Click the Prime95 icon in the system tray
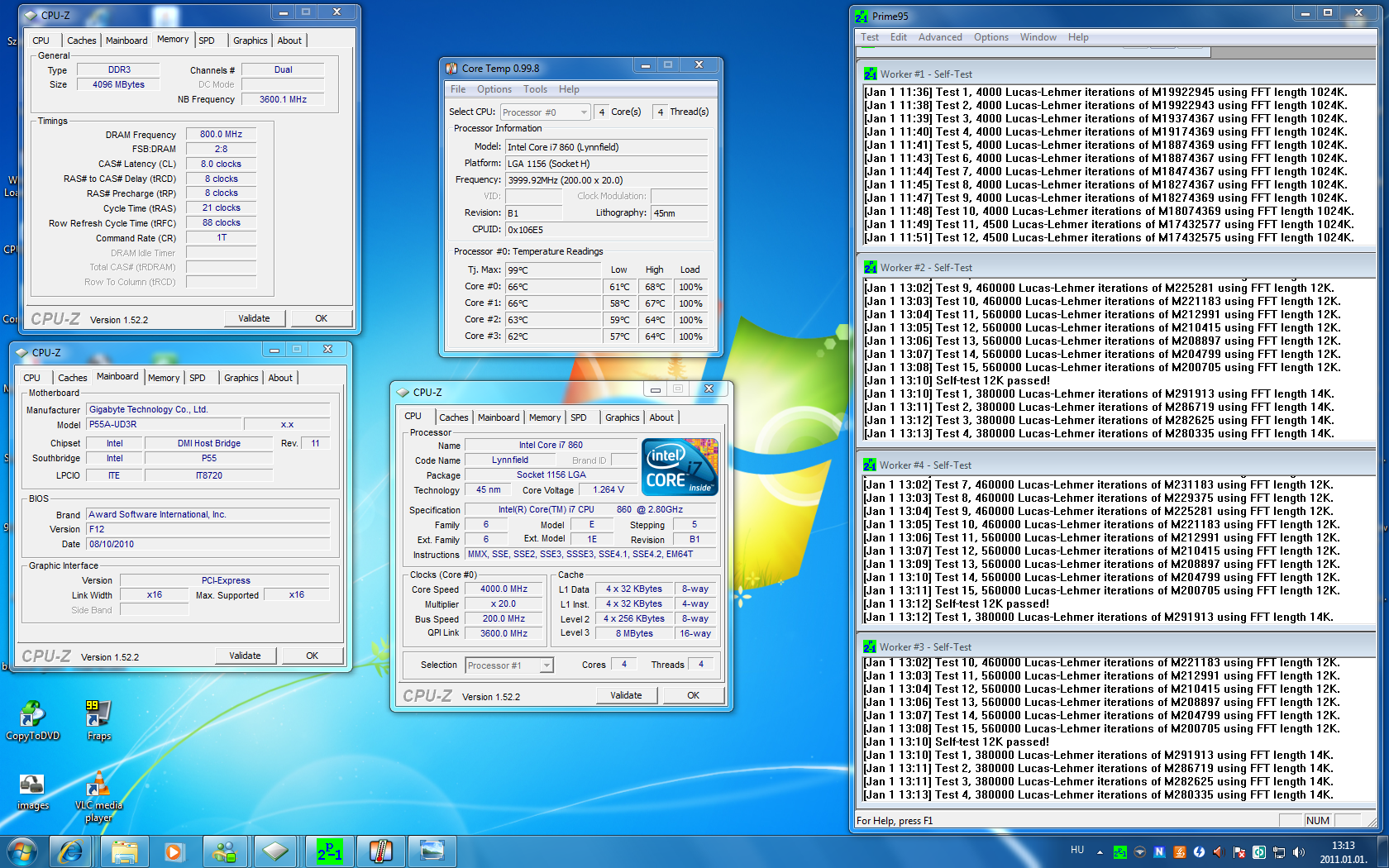Screen dimensions: 1389x868 point(1120,852)
